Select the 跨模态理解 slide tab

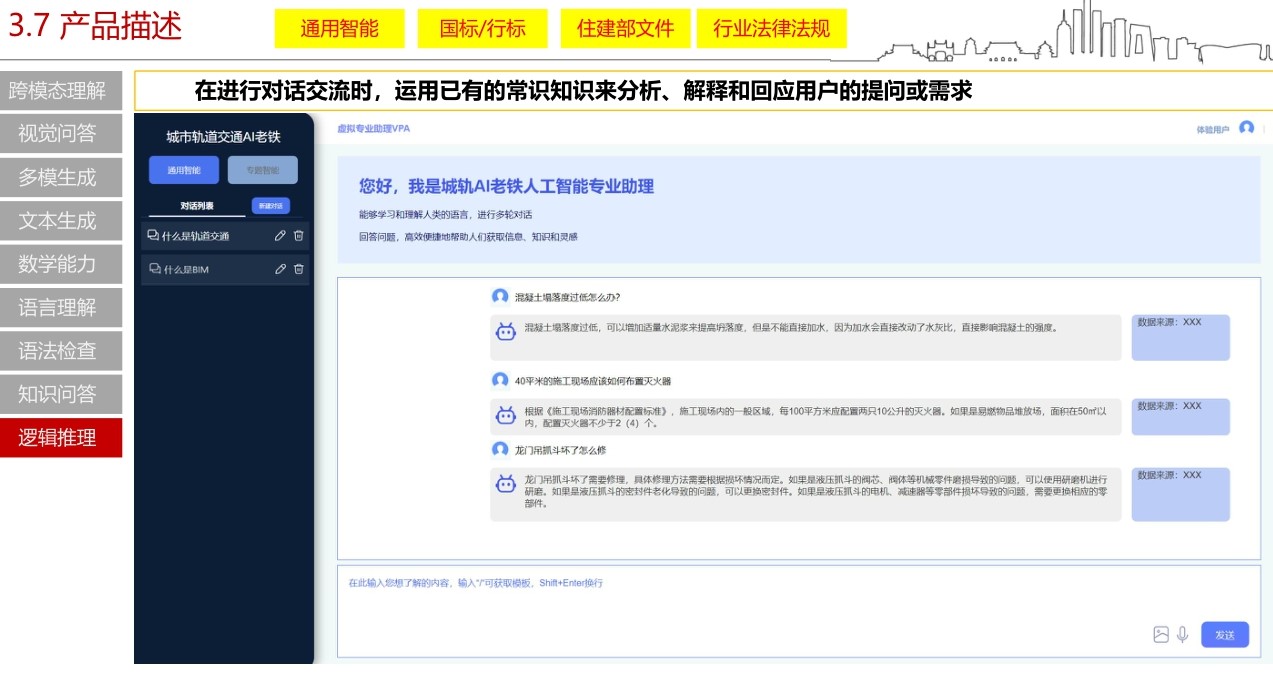coord(61,90)
